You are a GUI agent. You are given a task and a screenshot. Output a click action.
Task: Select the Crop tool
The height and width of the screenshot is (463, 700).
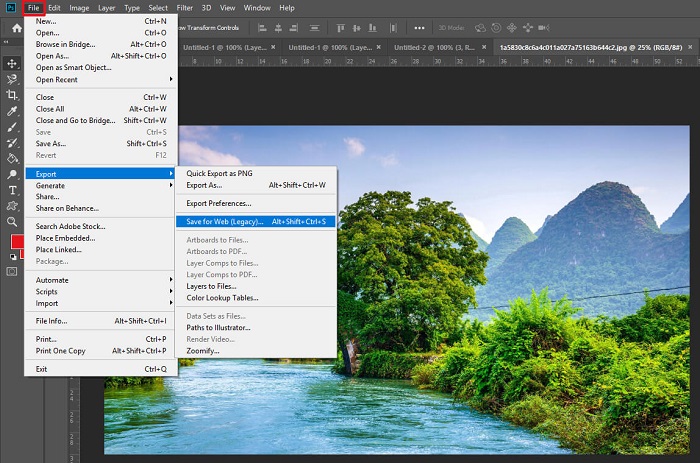point(13,94)
